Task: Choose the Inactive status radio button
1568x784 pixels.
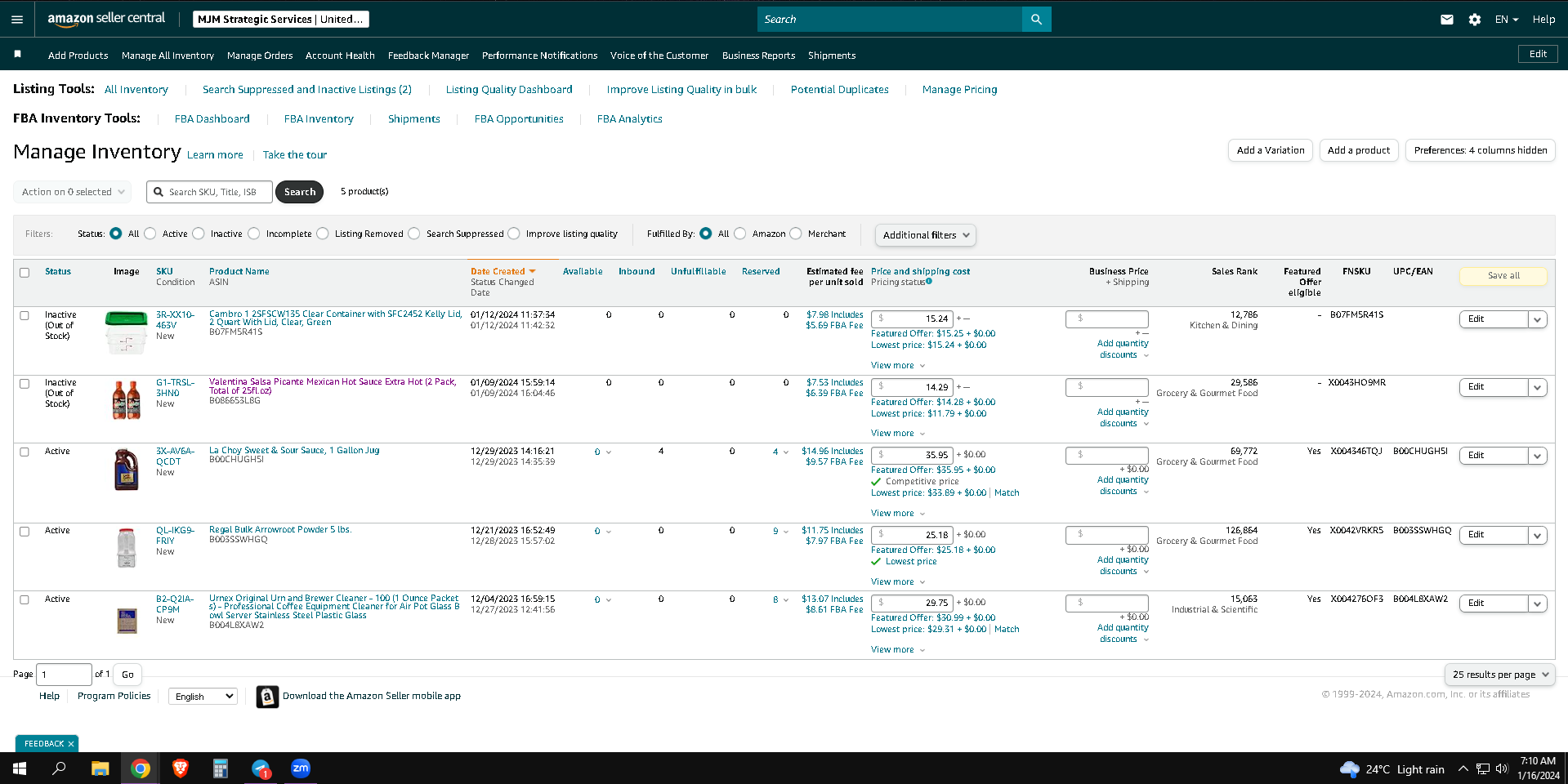Action: 199,234
